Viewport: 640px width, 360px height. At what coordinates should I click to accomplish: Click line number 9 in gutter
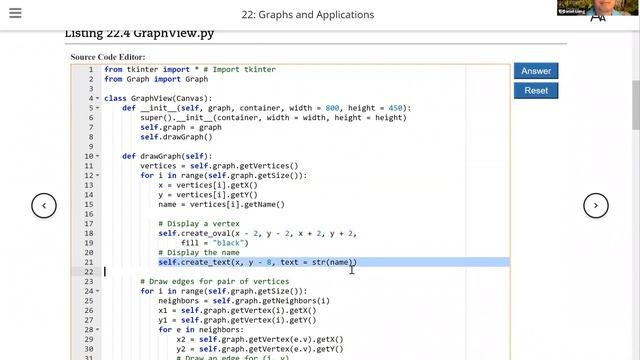point(91,147)
